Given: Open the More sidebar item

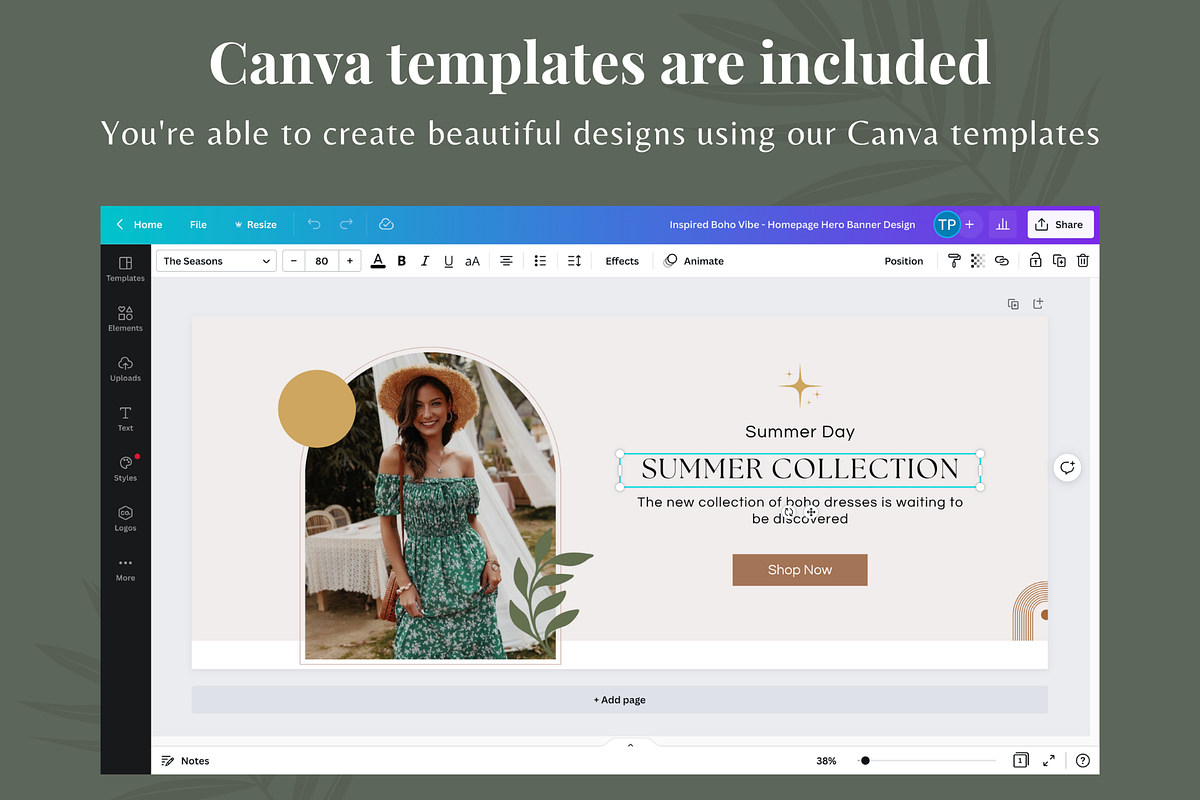Looking at the screenshot, I should pyautogui.click(x=125, y=568).
